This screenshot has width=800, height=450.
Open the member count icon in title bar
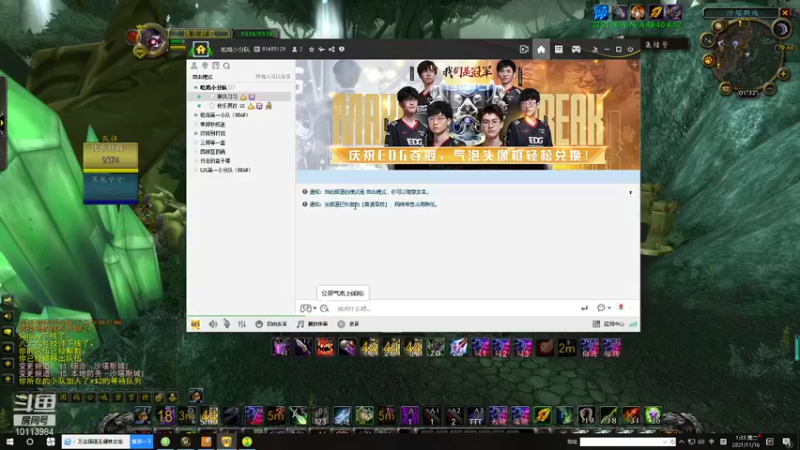tap(296, 49)
